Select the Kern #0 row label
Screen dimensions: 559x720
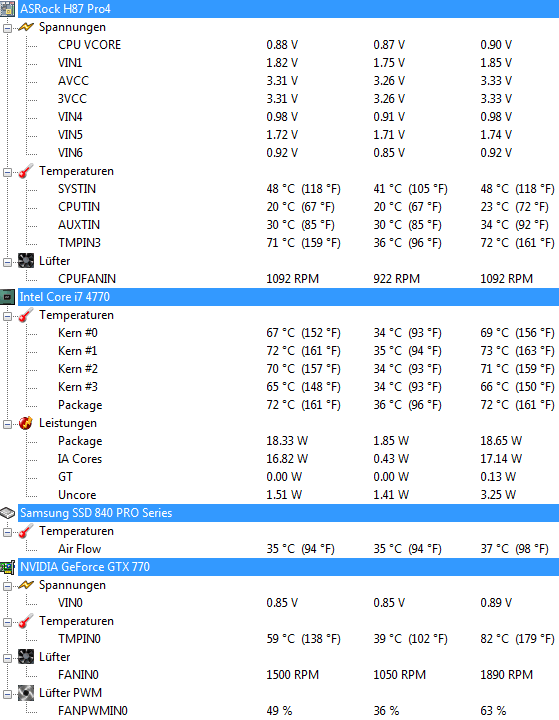tap(78, 333)
